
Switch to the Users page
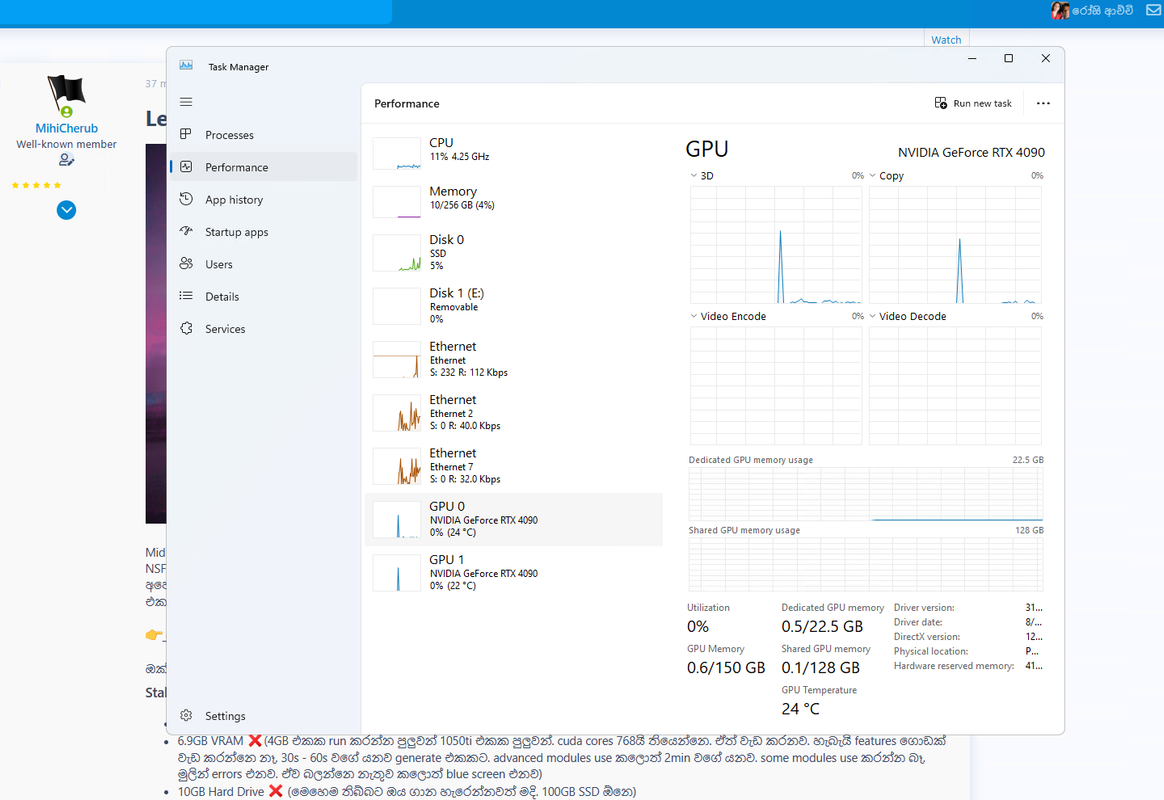pyautogui.click(x=219, y=264)
